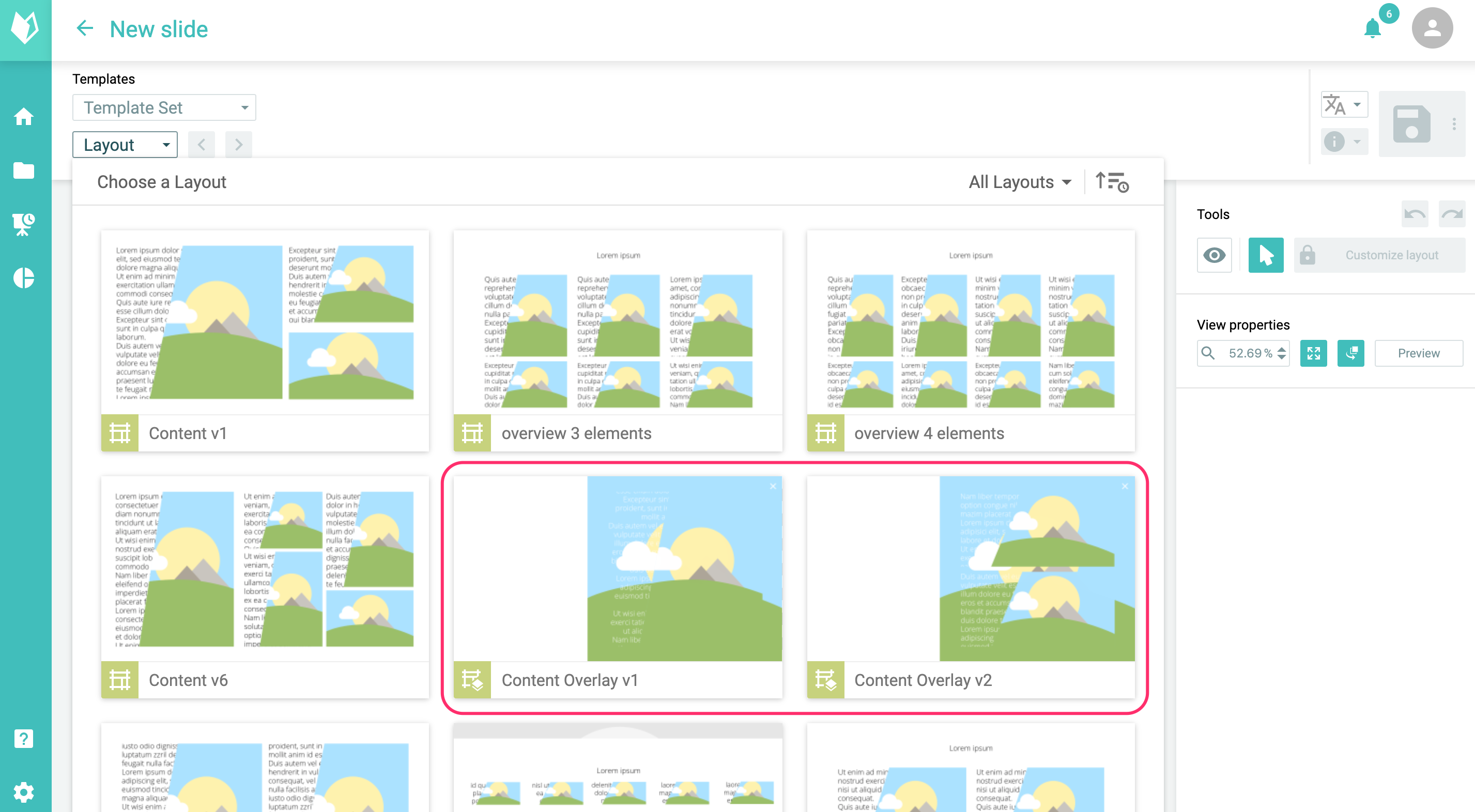Open the pie chart analytics icon
Image resolution: width=1475 pixels, height=812 pixels.
[23, 278]
